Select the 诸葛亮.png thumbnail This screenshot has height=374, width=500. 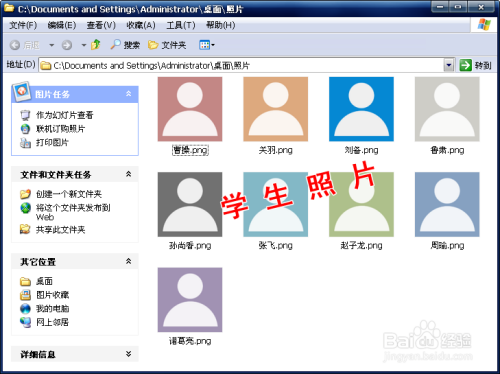pos(190,300)
